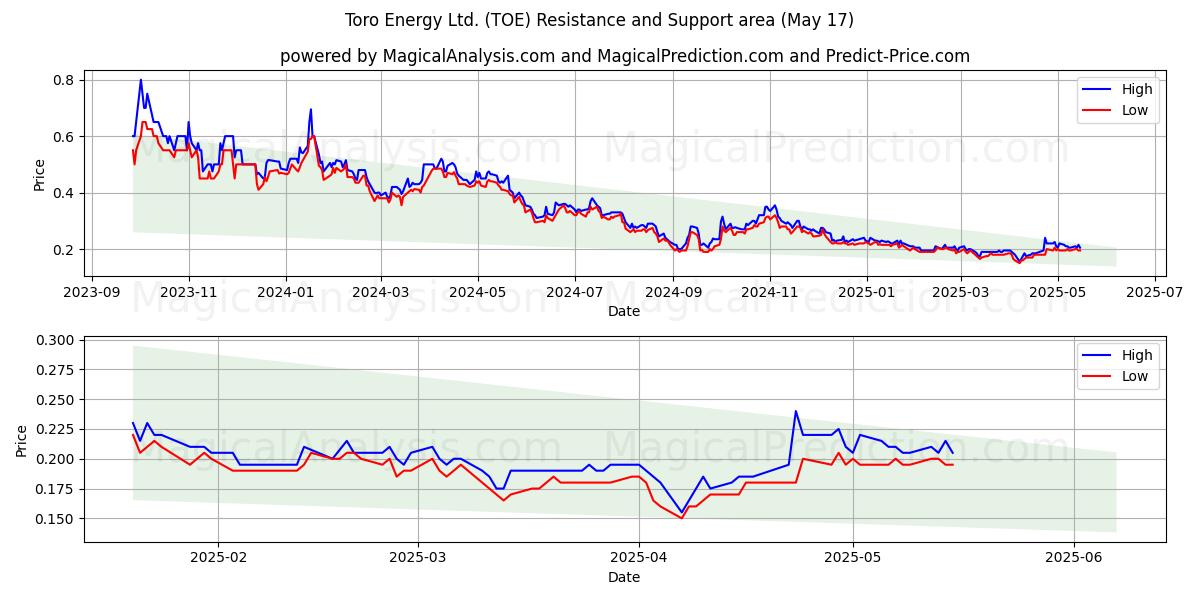This screenshot has width=1200, height=600.
Task: Click the top chart 'Date' axis label
Action: point(625,311)
